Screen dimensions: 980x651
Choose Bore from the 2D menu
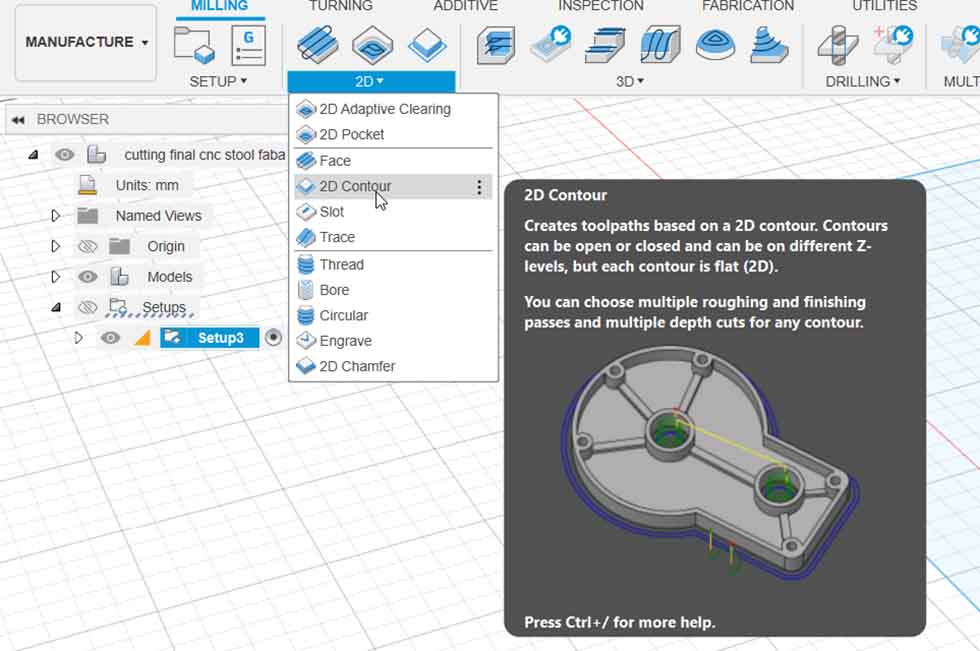point(393,290)
